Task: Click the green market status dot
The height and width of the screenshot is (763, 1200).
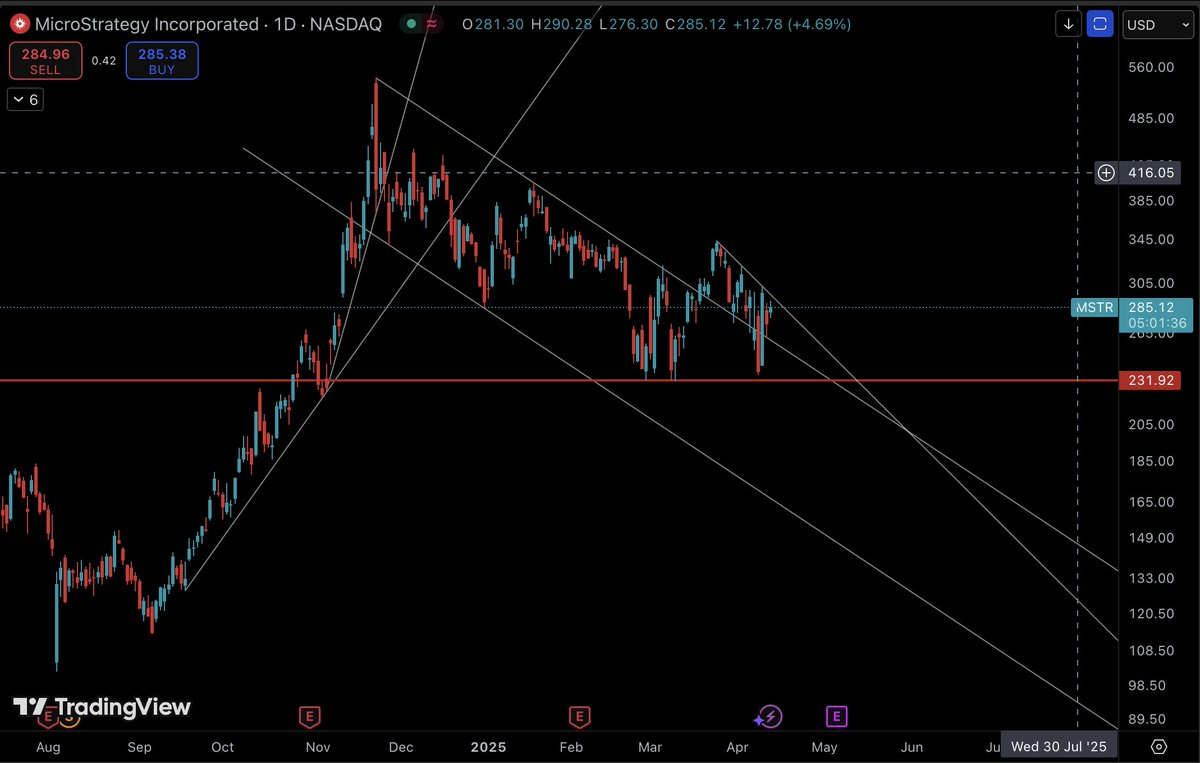Action: [411, 24]
